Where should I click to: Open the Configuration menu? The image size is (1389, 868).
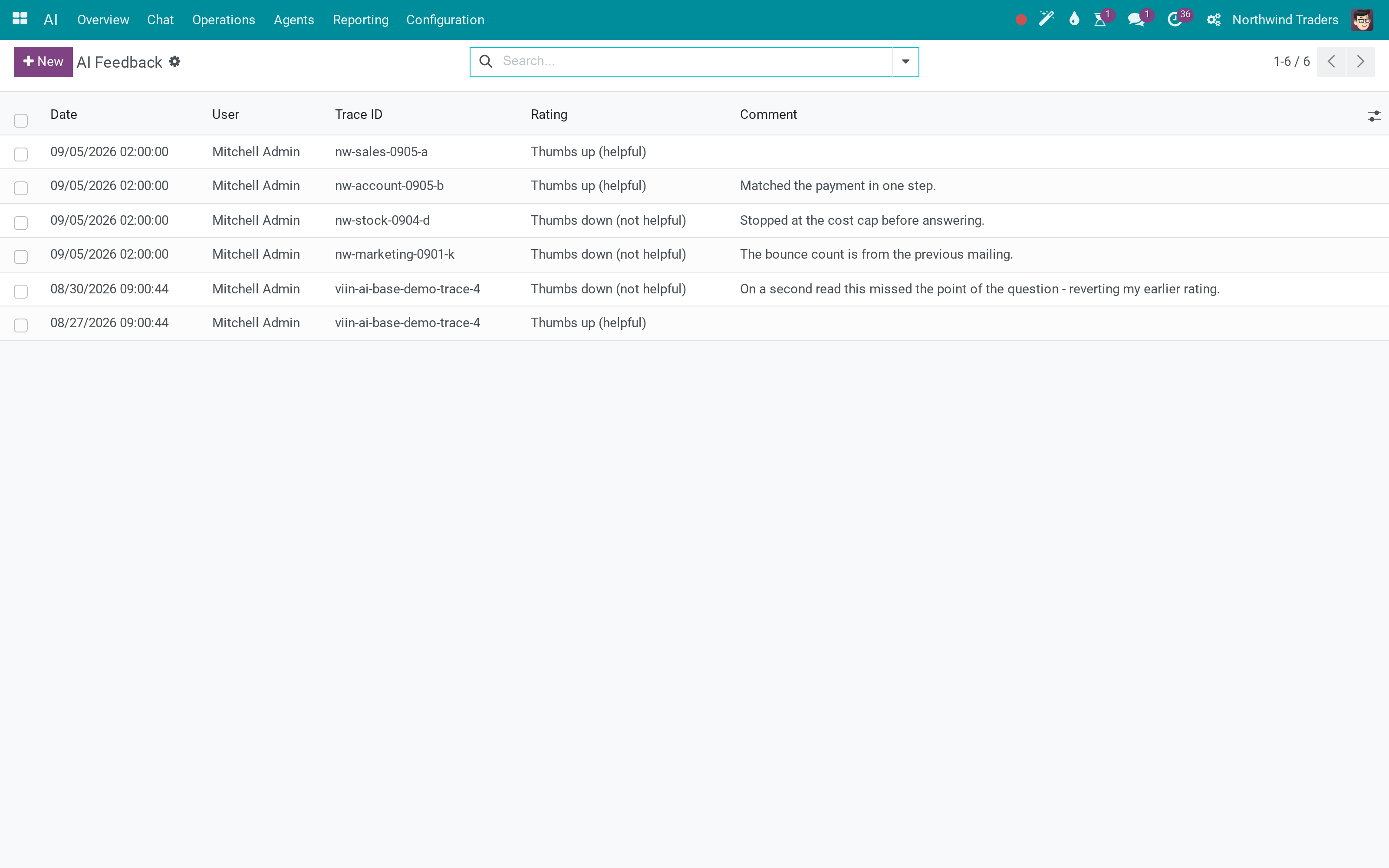pyautogui.click(x=445, y=20)
